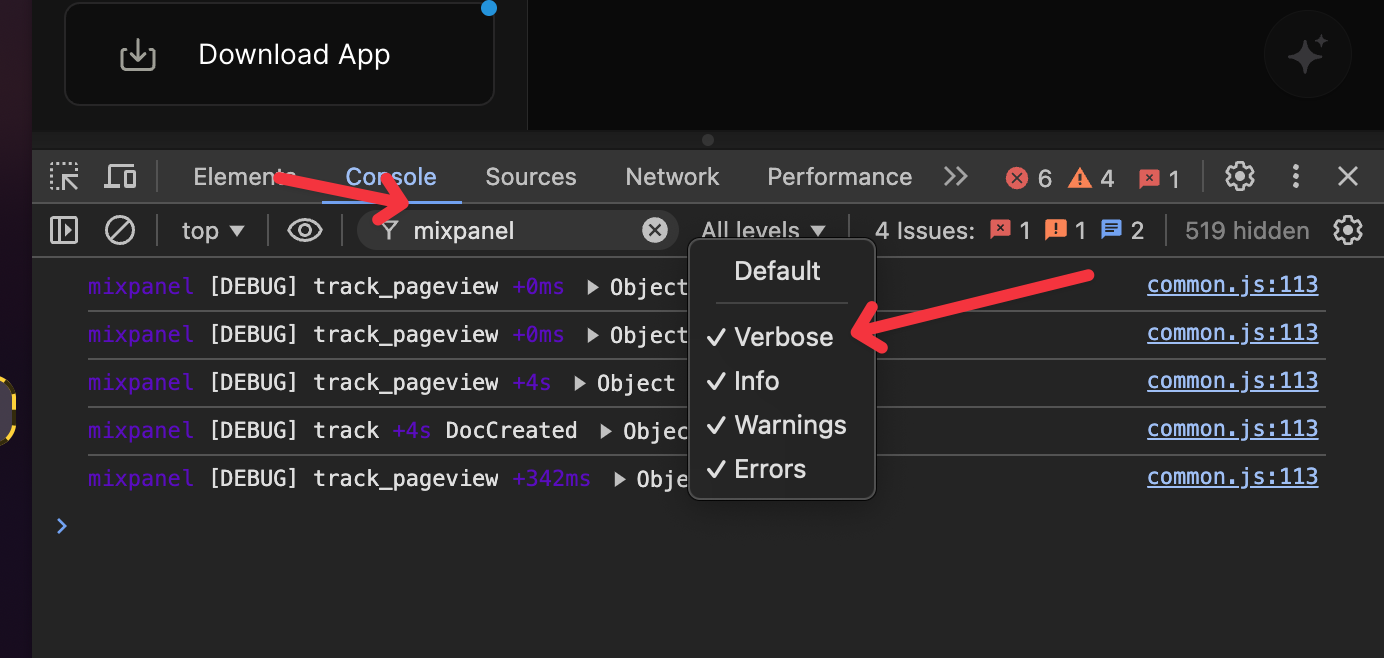
Task: Click the clear console icon
Action: coord(120,231)
